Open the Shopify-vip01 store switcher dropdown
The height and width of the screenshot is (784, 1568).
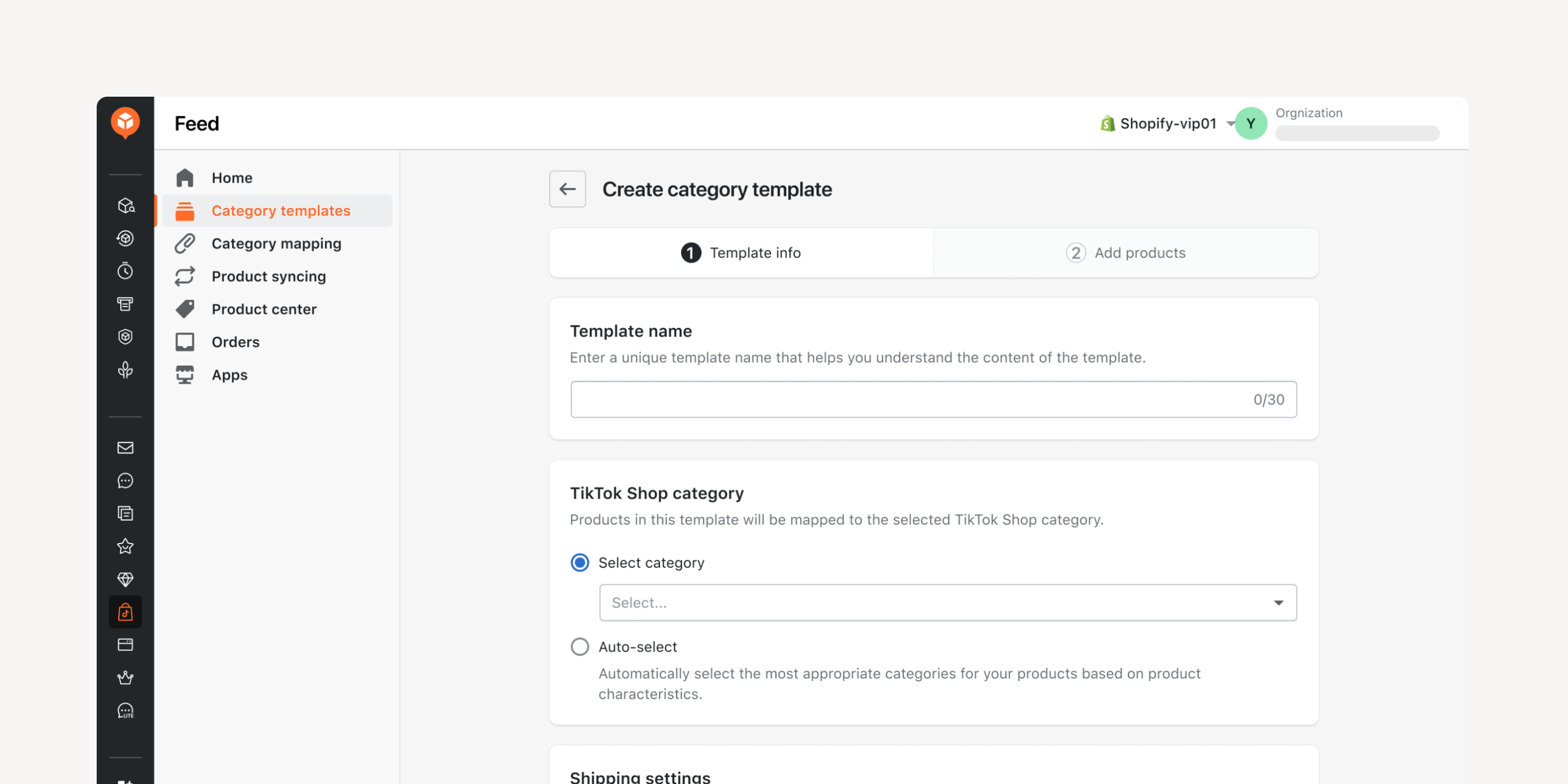1167,123
